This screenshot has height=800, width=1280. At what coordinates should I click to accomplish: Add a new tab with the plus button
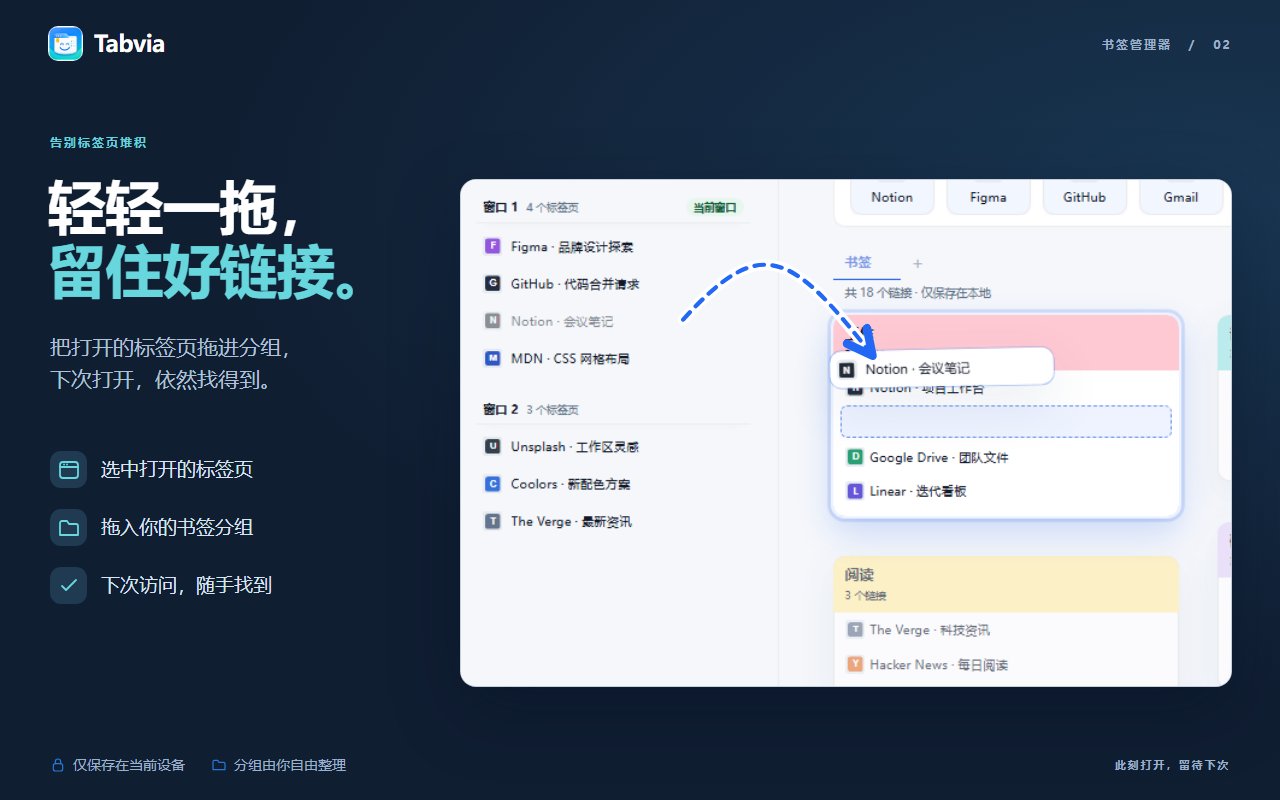918,264
